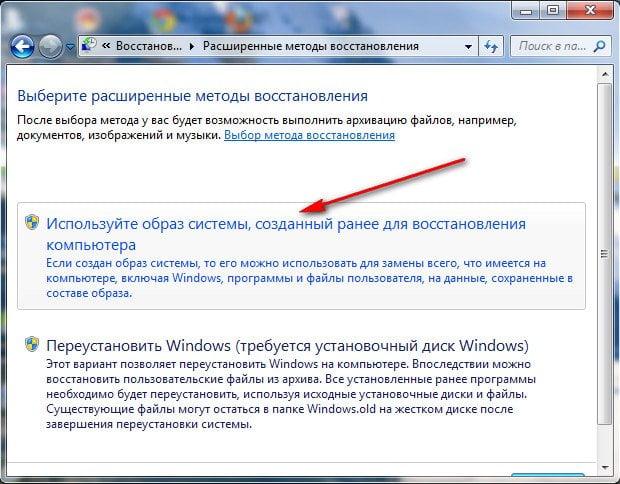620x484 pixels.
Task: Refresh the page using address bar button
Action: (x=491, y=46)
